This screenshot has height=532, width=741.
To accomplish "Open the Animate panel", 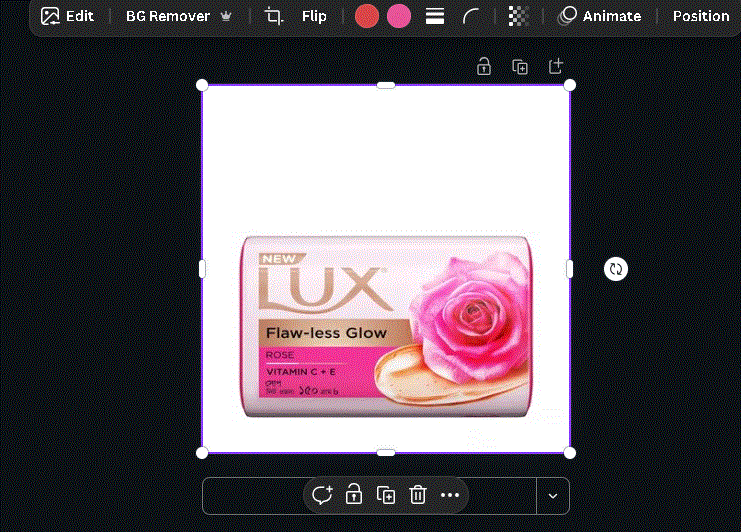I will pos(599,16).
